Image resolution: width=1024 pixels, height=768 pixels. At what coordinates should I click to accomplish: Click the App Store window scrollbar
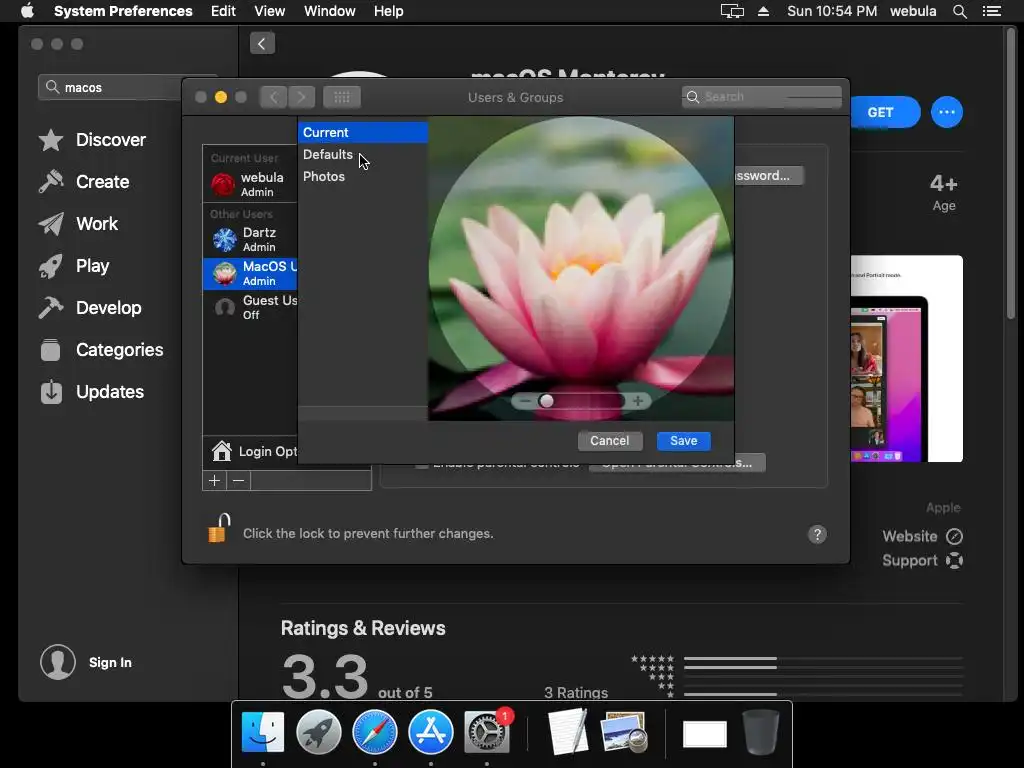(1011, 172)
